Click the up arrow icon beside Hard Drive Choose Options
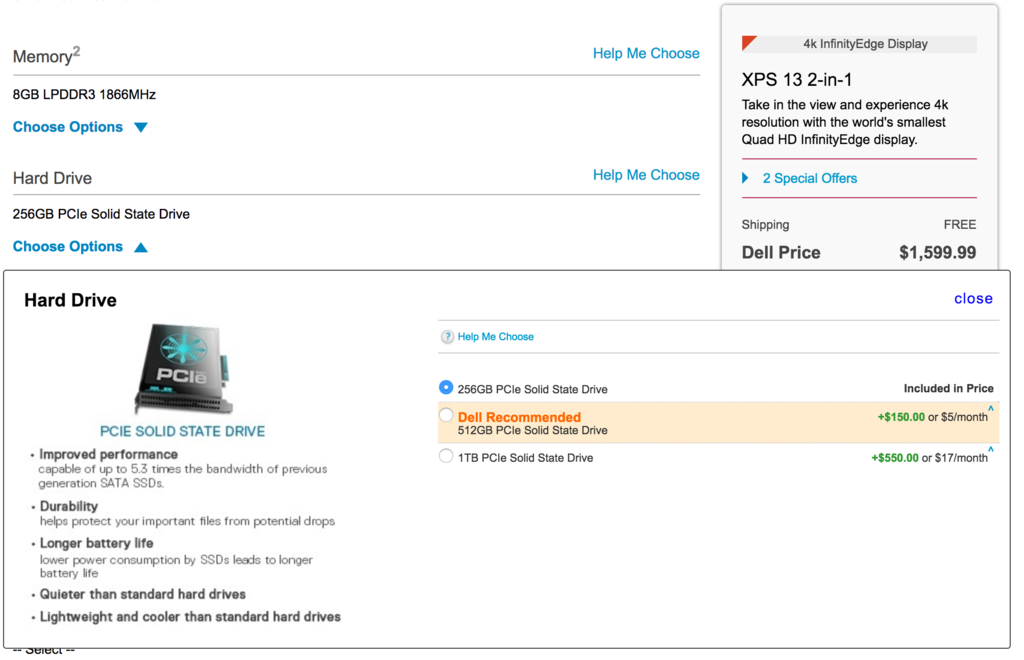 (140, 247)
